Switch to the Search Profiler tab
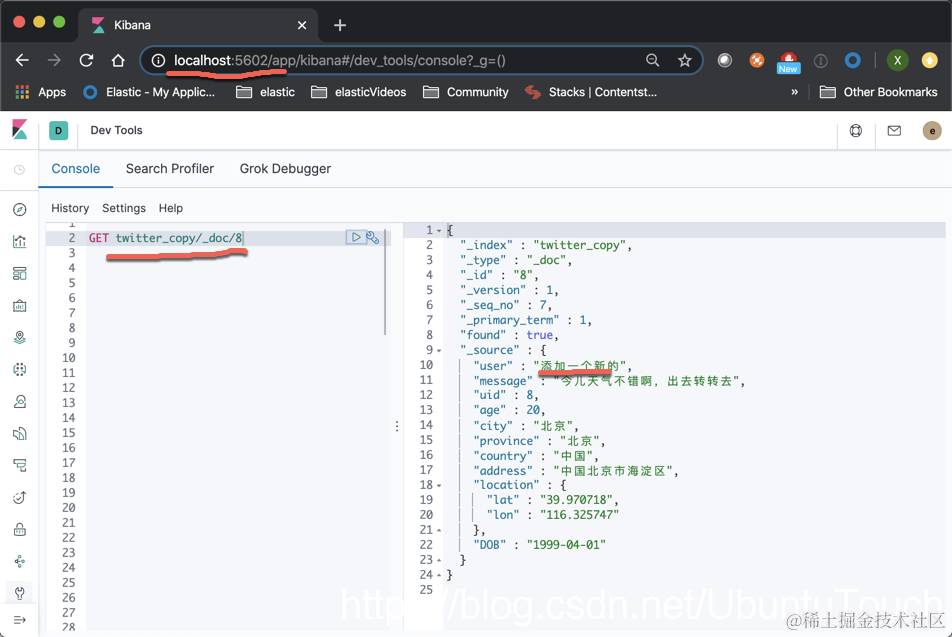This screenshot has width=952, height=637. click(x=170, y=169)
